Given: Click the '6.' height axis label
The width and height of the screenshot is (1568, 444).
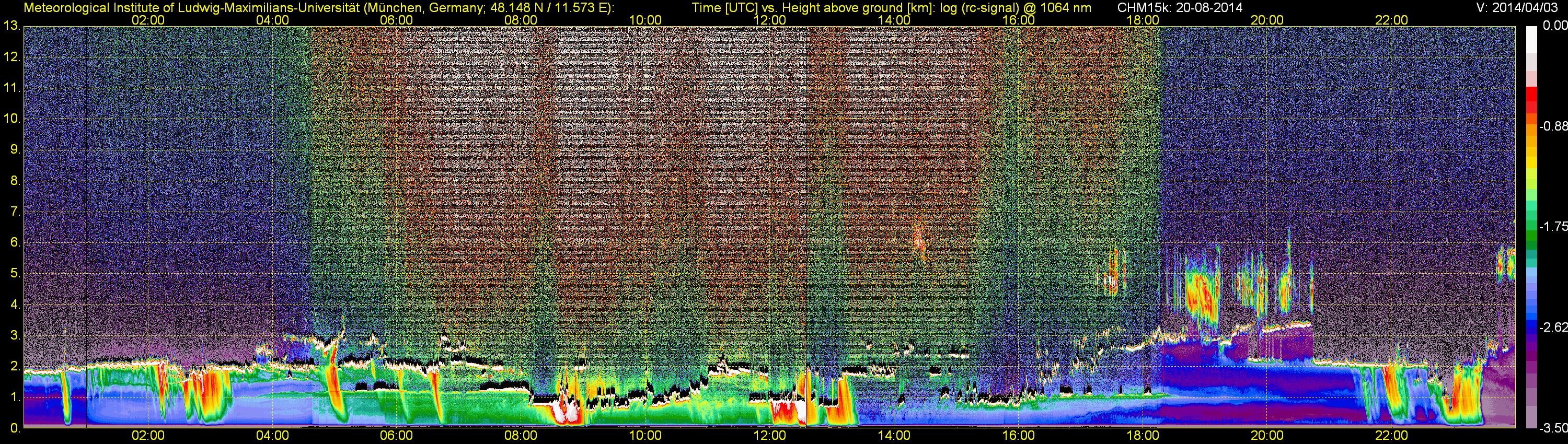Looking at the screenshot, I should (x=15, y=243).
